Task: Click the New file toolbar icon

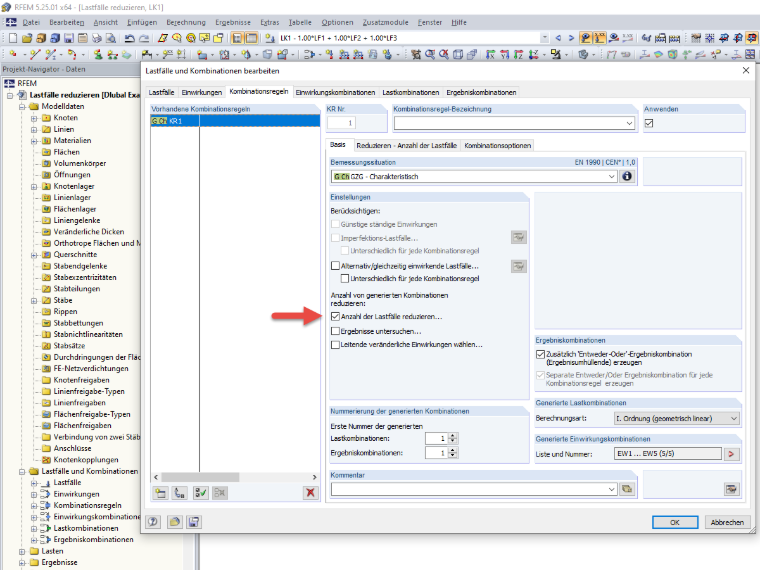Action: pyautogui.click(x=13, y=38)
